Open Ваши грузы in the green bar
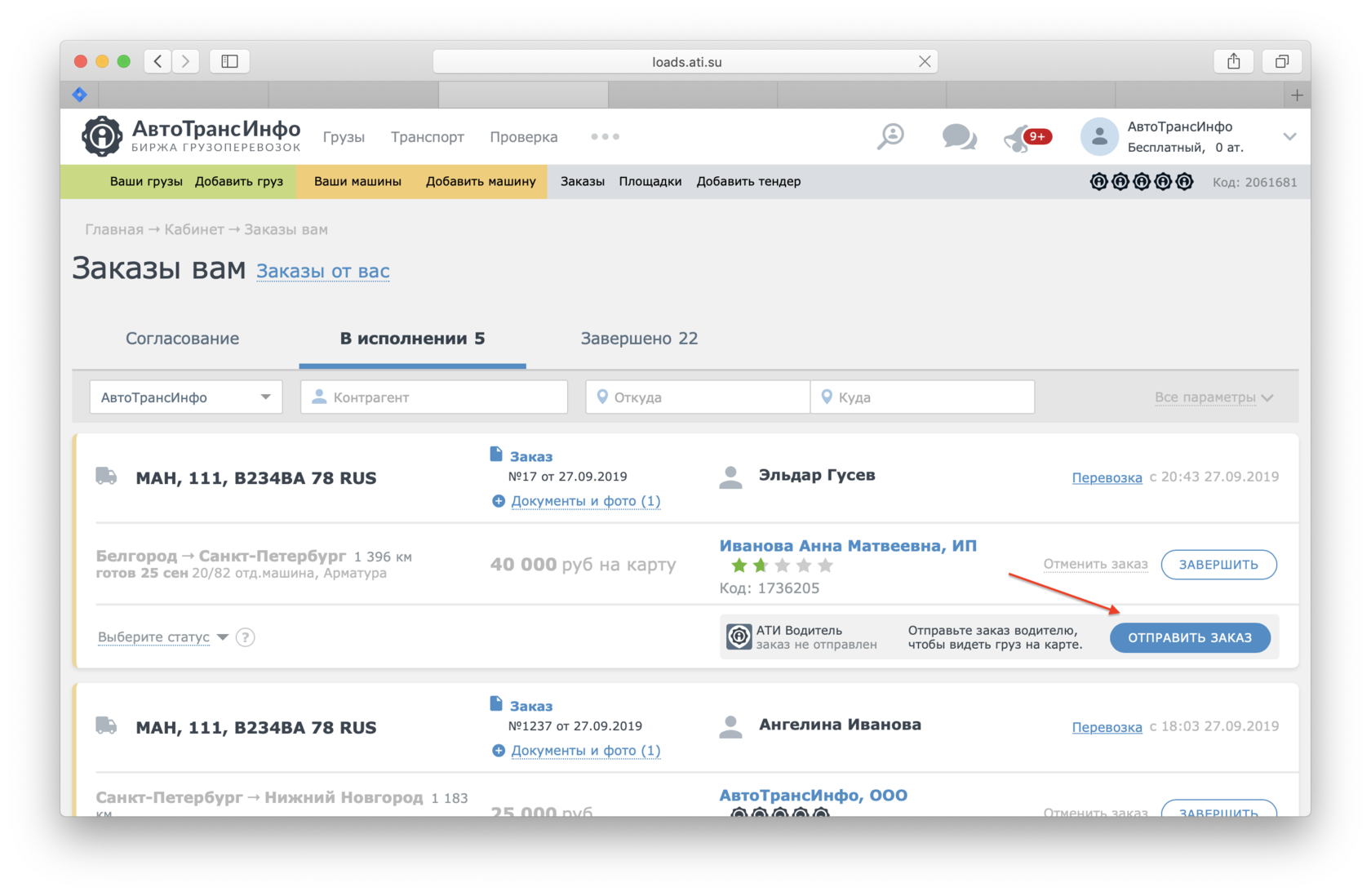The height and width of the screenshot is (896, 1371). (x=146, y=181)
